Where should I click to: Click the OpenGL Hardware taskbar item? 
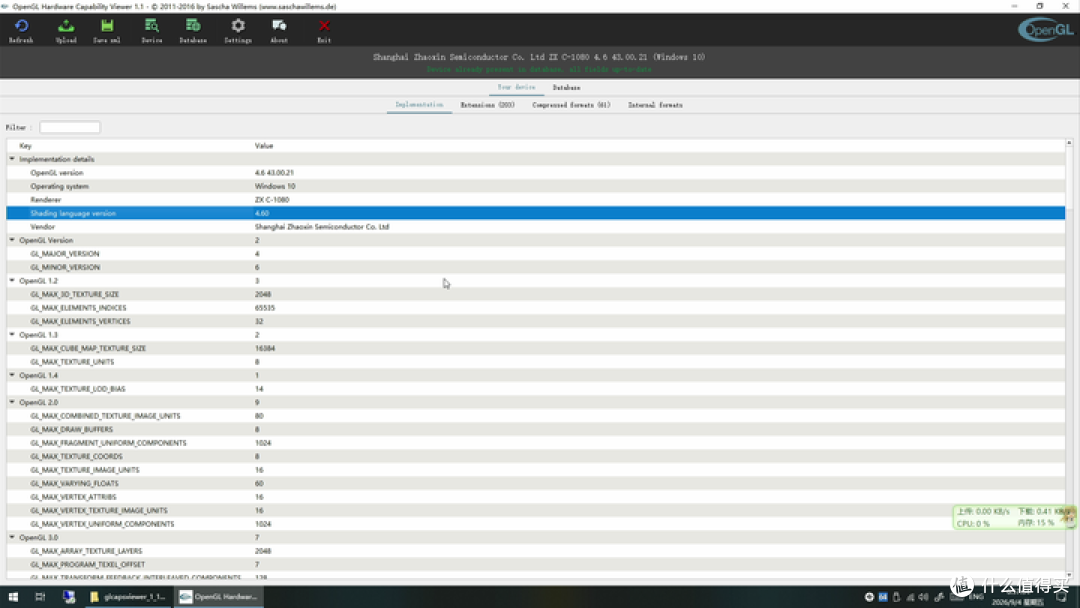click(x=219, y=597)
